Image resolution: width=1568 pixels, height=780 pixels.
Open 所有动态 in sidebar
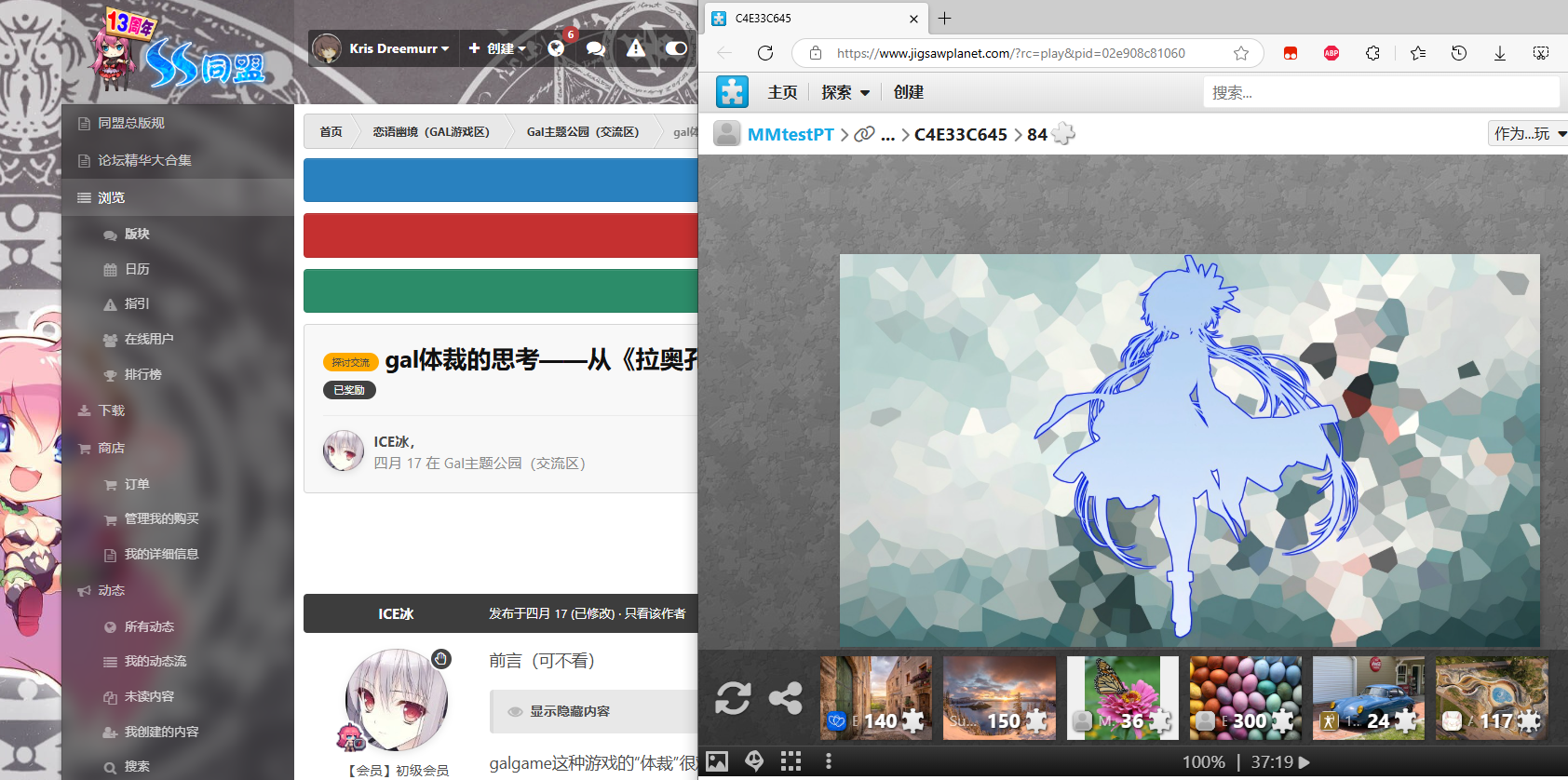149,626
